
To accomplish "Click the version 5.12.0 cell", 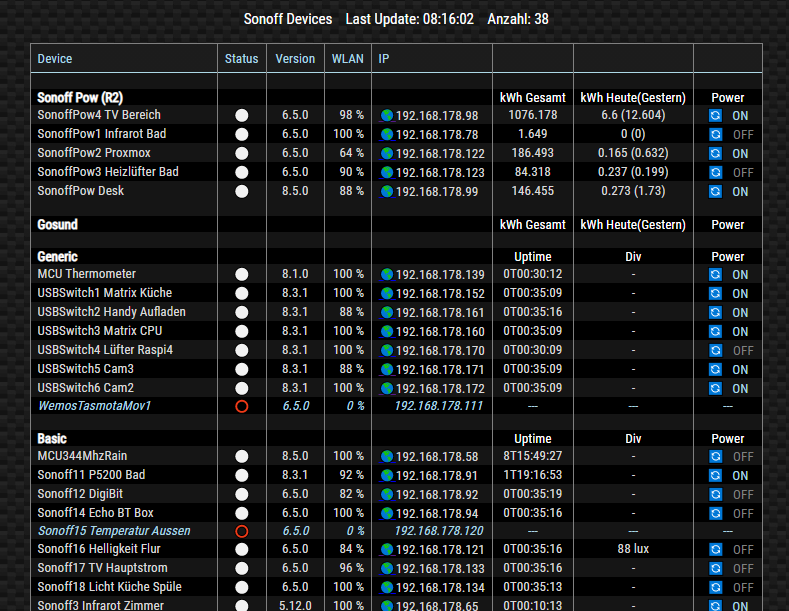I will pos(295,605).
